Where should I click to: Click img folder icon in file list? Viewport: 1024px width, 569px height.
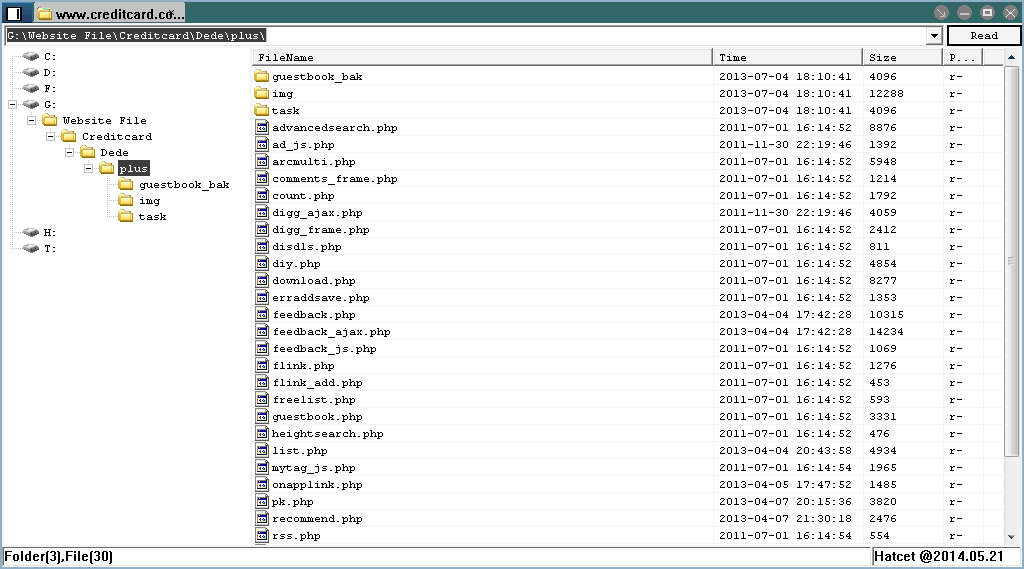262,93
